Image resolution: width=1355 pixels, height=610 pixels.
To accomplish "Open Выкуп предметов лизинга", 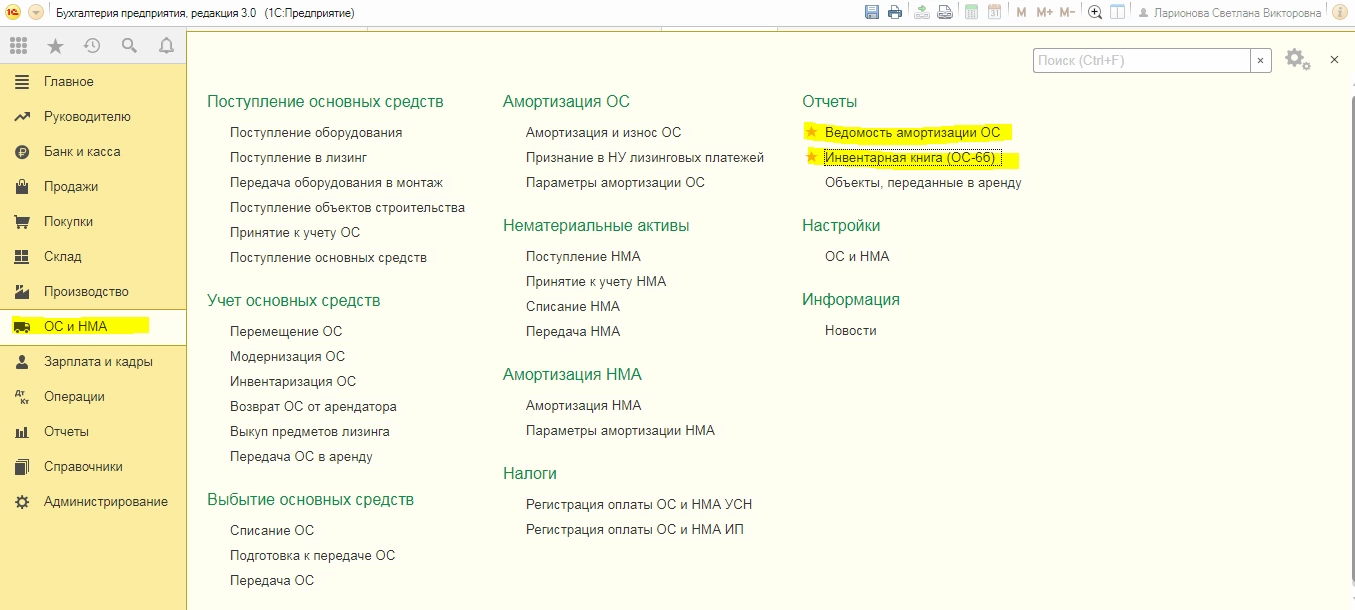I will (310, 431).
